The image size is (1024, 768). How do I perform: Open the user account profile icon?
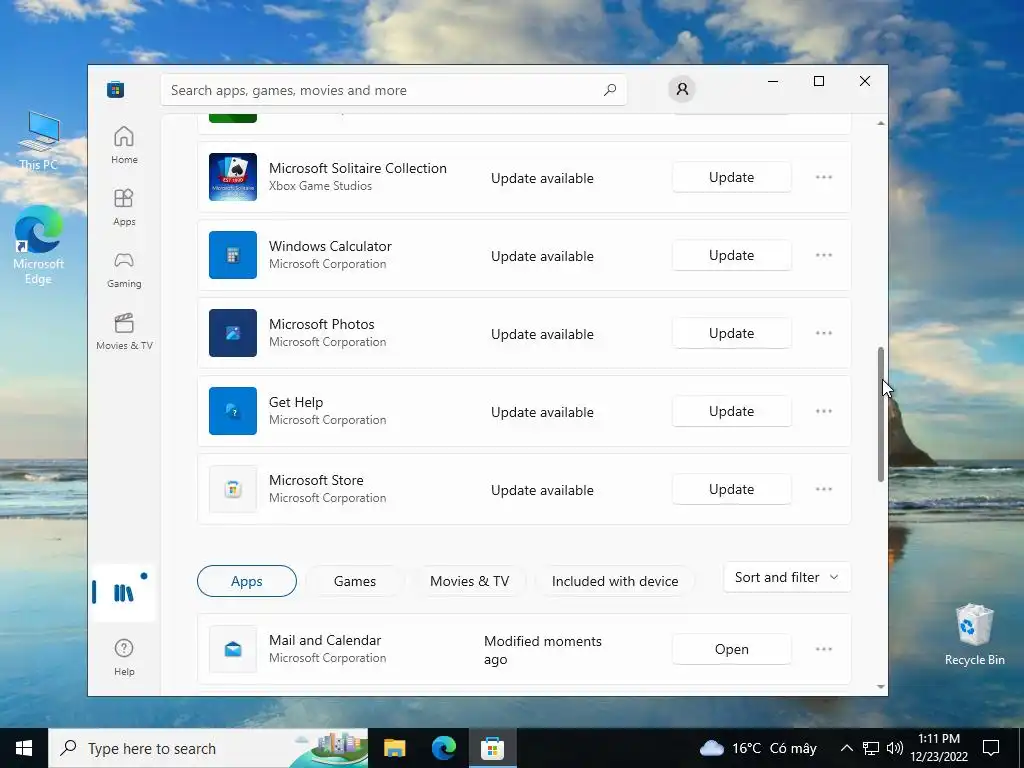(x=682, y=89)
